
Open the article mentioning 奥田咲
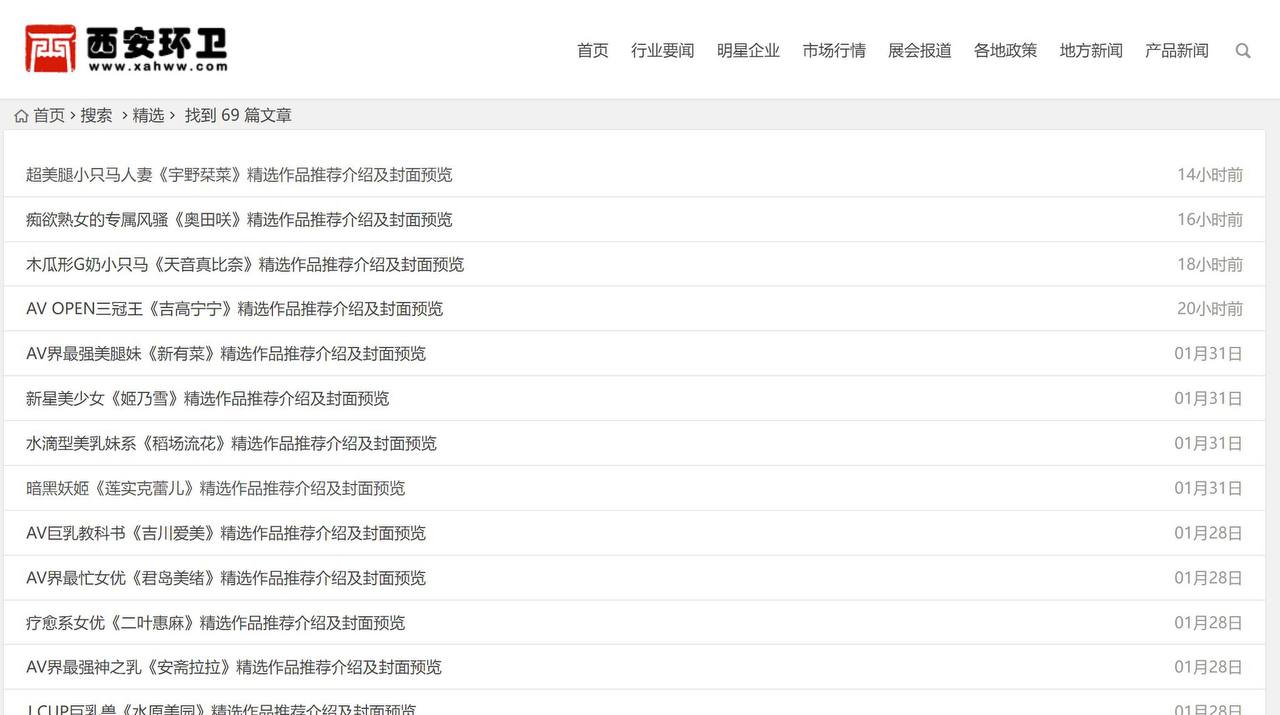tap(239, 220)
